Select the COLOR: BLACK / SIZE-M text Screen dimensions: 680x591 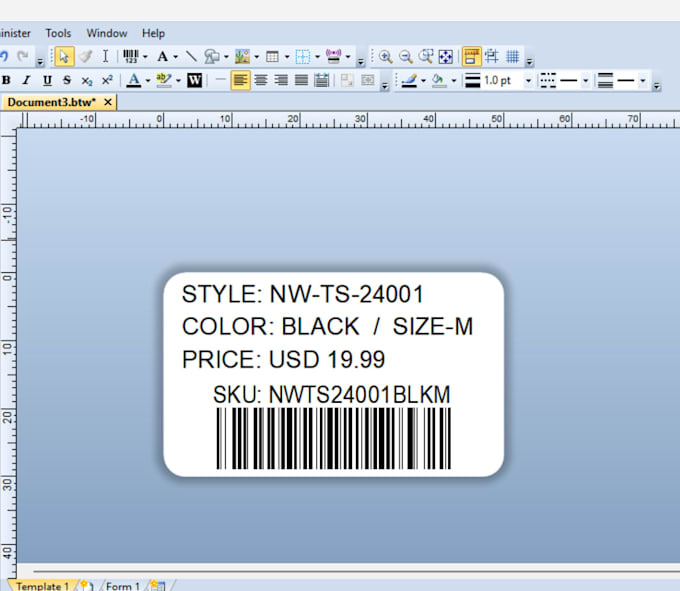point(327,326)
